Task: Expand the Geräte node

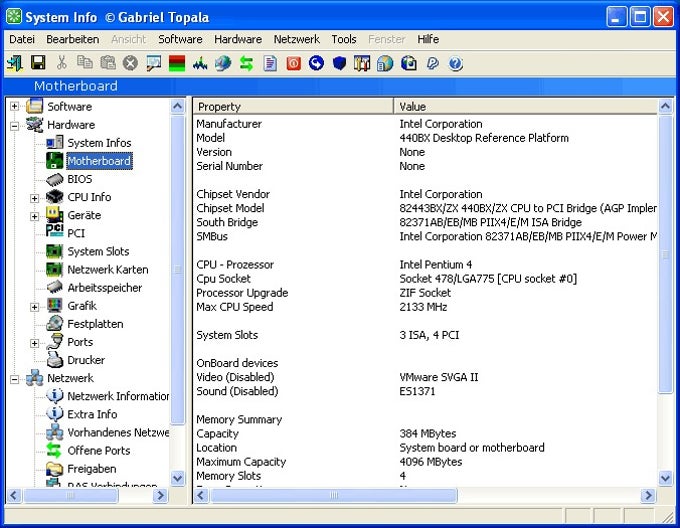Action: (x=34, y=216)
